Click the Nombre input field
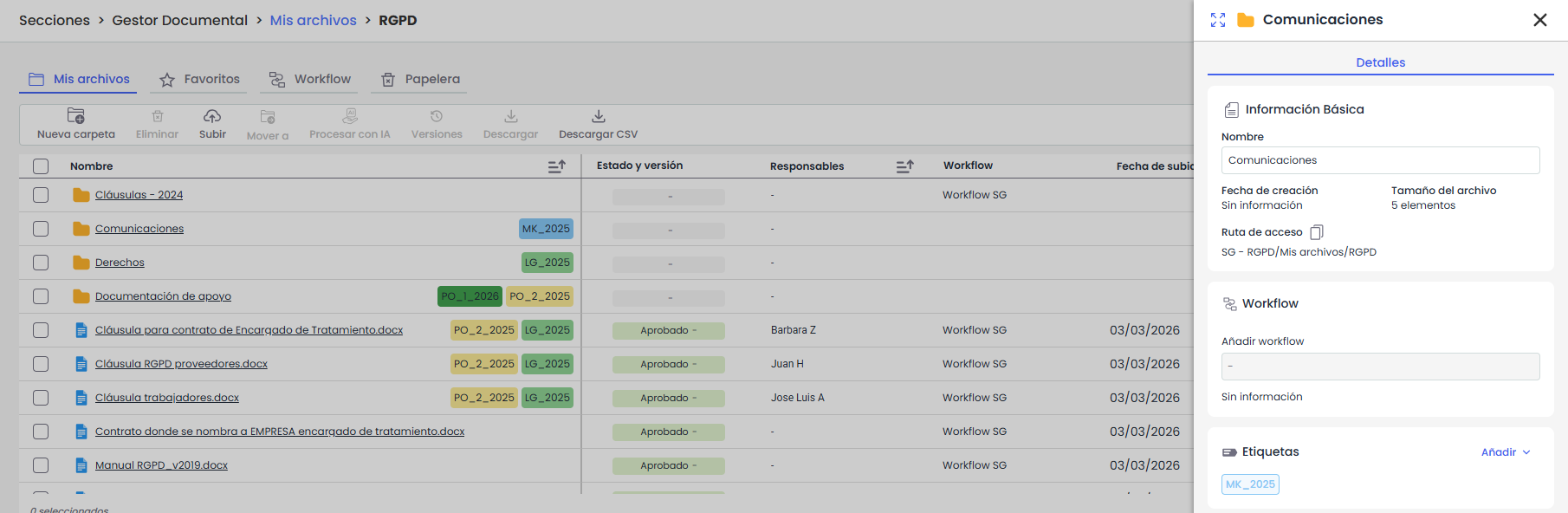The width and height of the screenshot is (1568, 513). [1380, 160]
